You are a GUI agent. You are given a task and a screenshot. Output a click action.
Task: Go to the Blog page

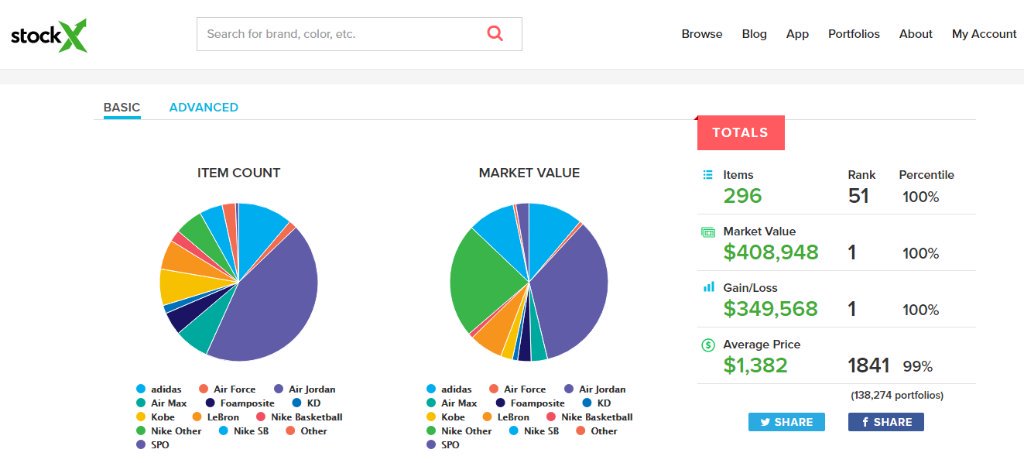pyautogui.click(x=754, y=34)
